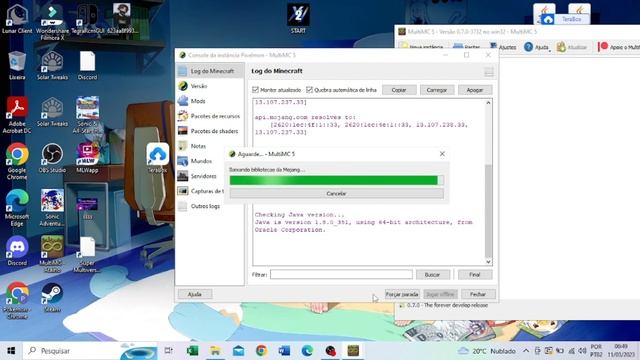Open the Windows Start menu
Screen dimensions: 640x360
11,351
